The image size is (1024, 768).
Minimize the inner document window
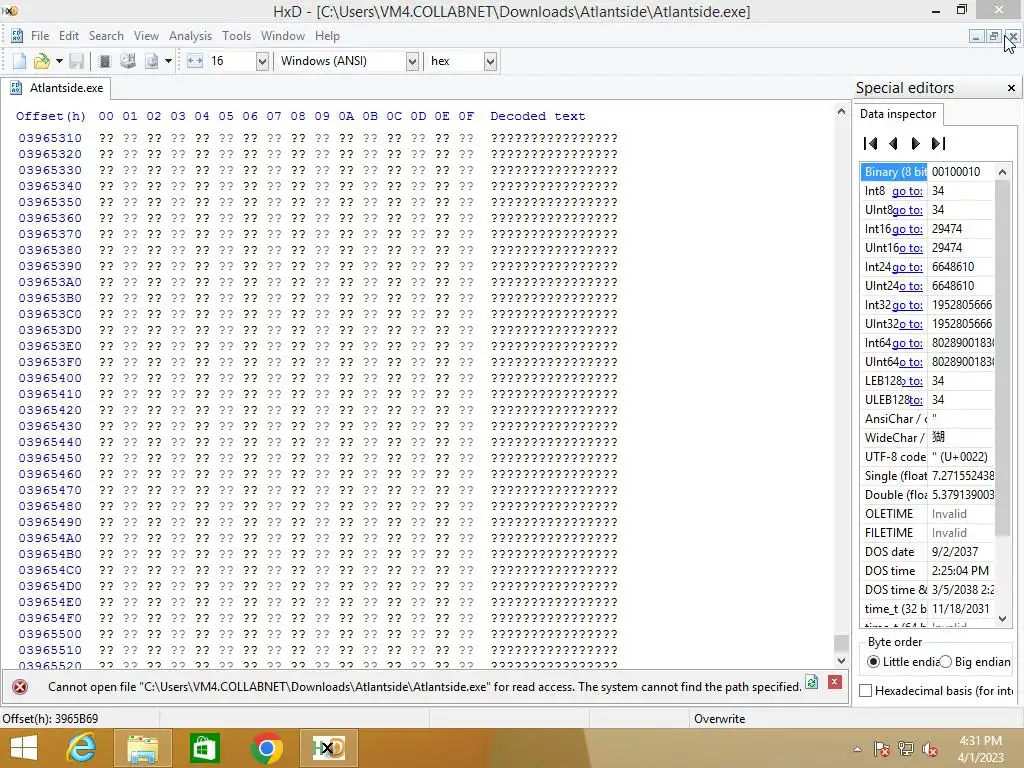(x=975, y=37)
